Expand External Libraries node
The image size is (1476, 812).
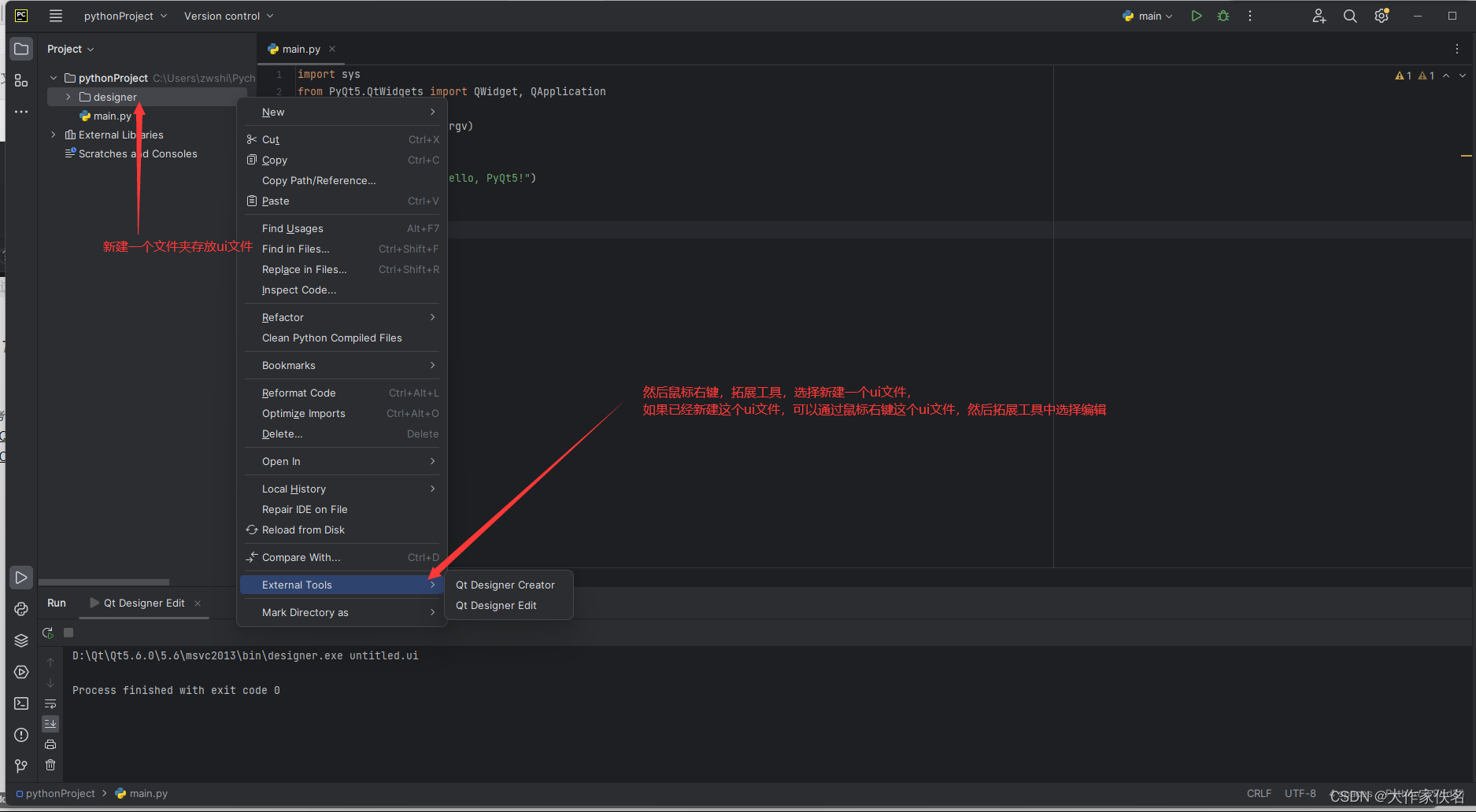point(54,135)
